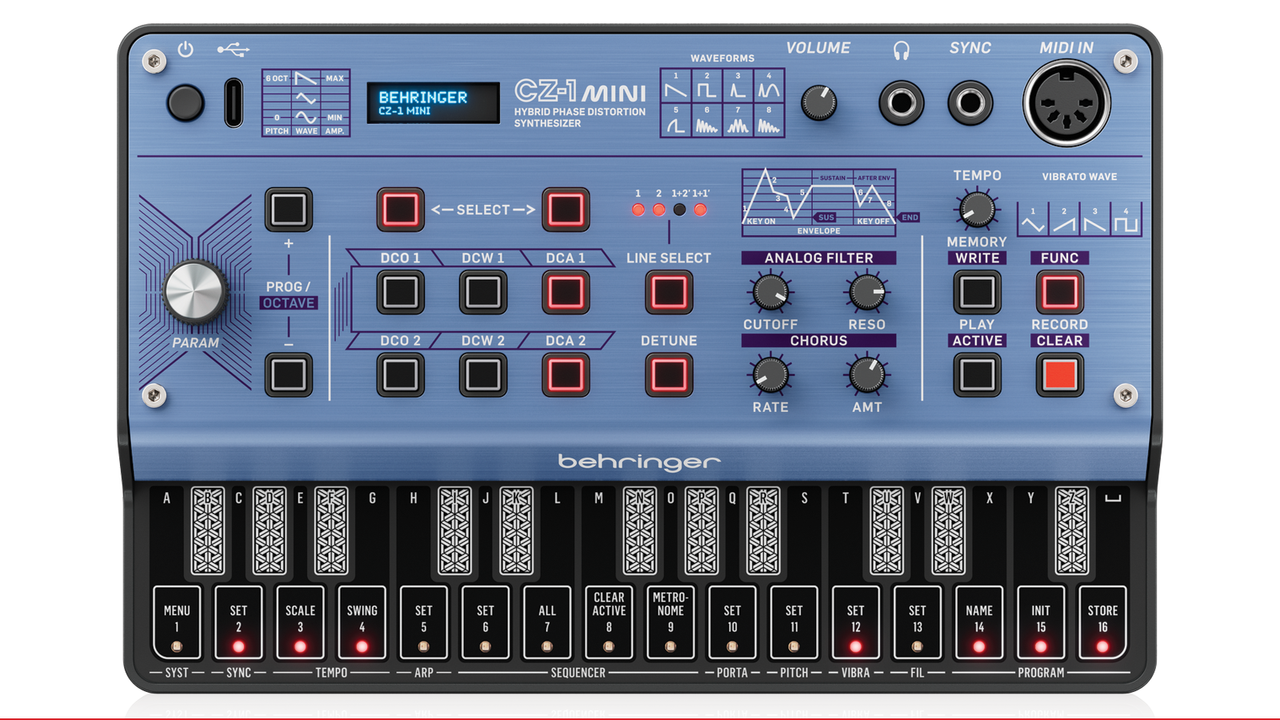The width and height of the screenshot is (1280, 720).
Task: Hit the PROG/OCTAVE minus button
Action: point(288,374)
